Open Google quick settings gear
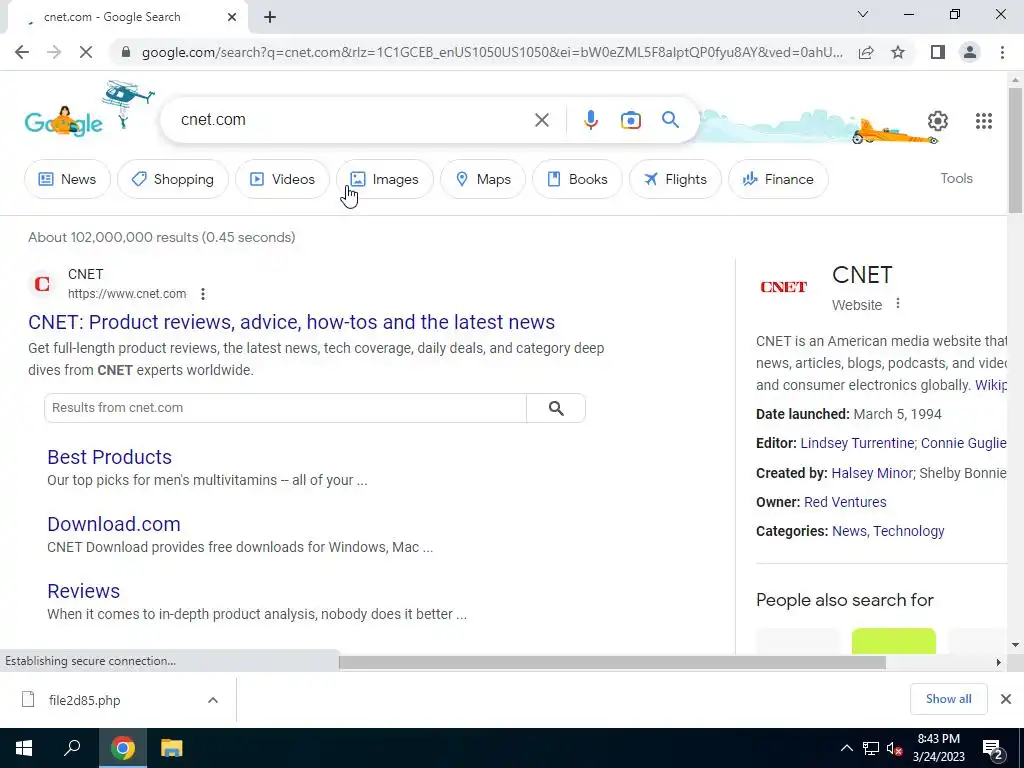 (x=938, y=121)
